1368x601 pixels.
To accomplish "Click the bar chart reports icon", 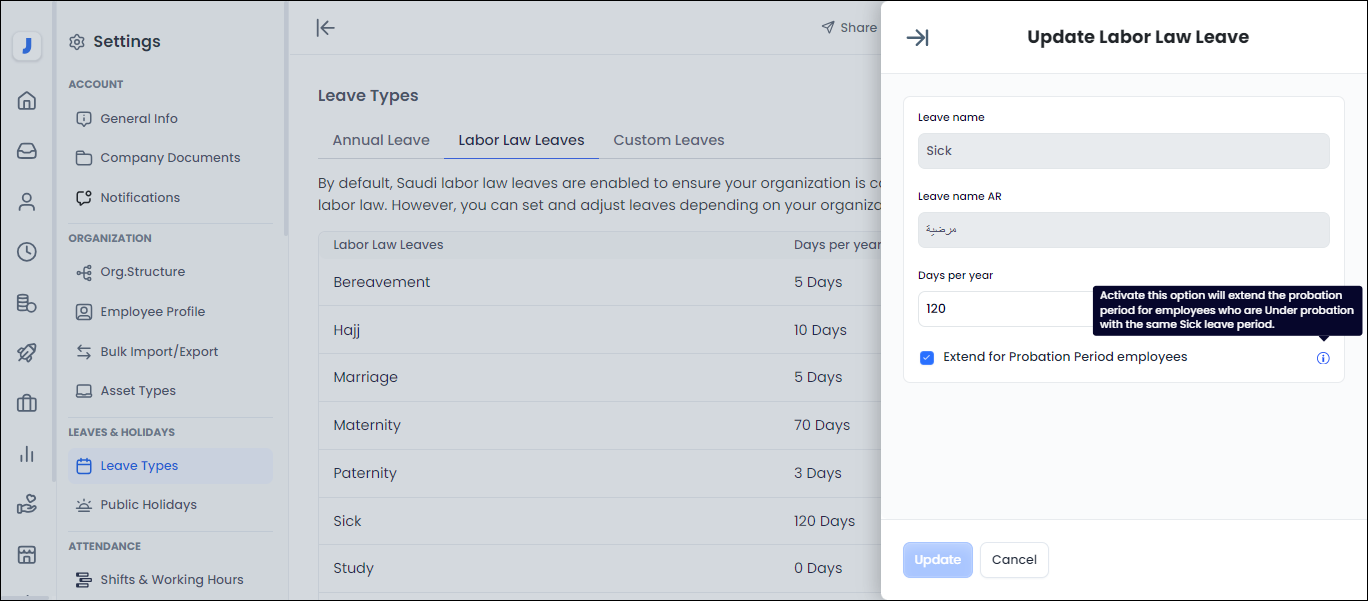I will point(27,454).
